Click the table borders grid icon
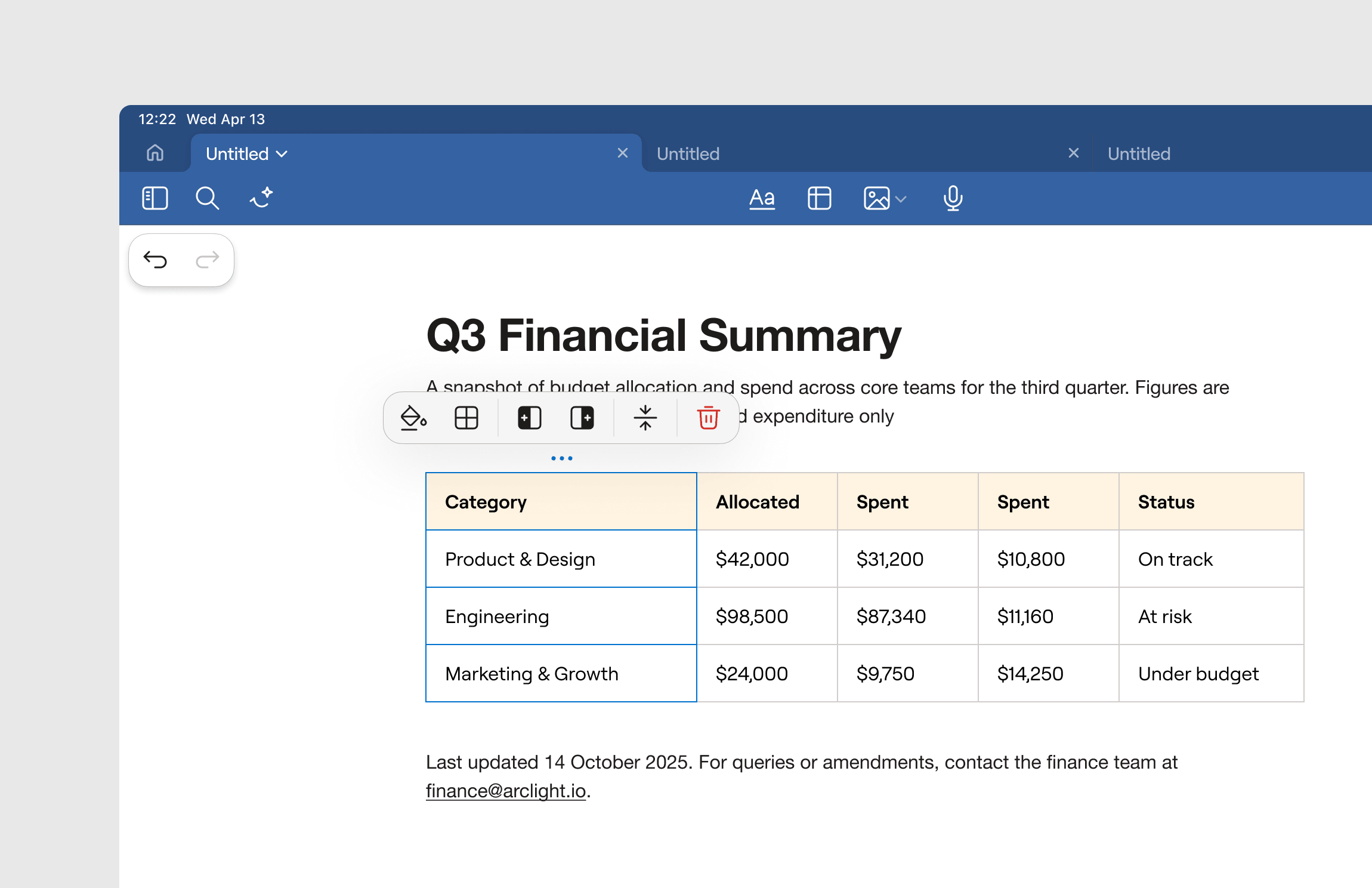This screenshot has width=1372, height=888. coord(466,418)
